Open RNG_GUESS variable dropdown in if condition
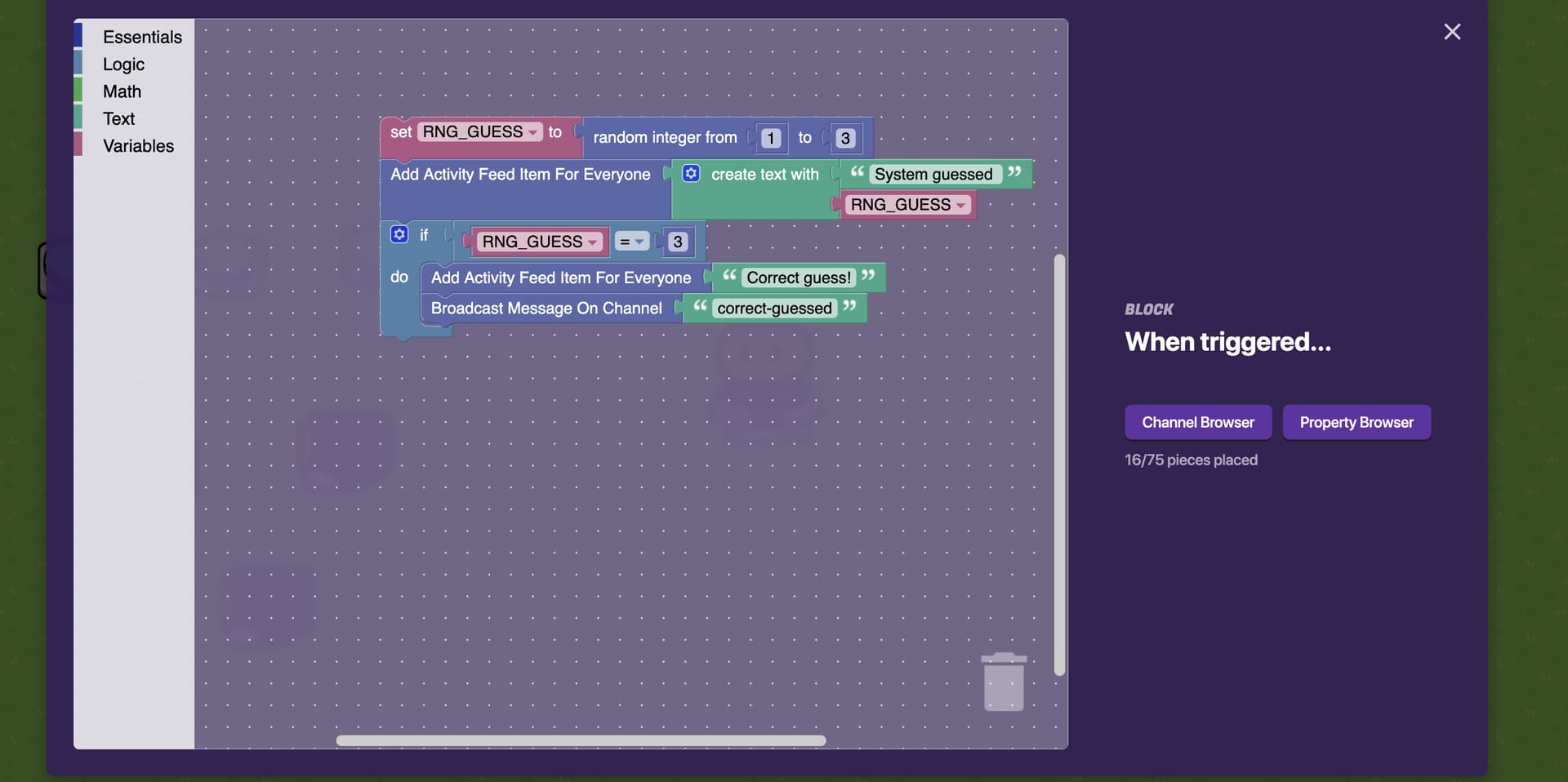Image resolution: width=1568 pixels, height=782 pixels. pyautogui.click(x=592, y=242)
